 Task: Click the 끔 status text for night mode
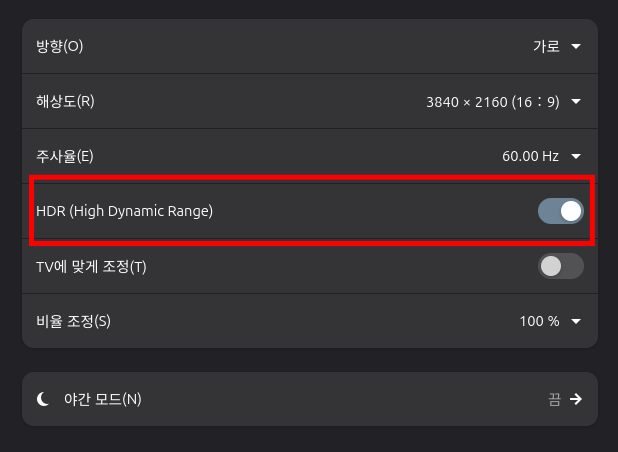coord(554,400)
